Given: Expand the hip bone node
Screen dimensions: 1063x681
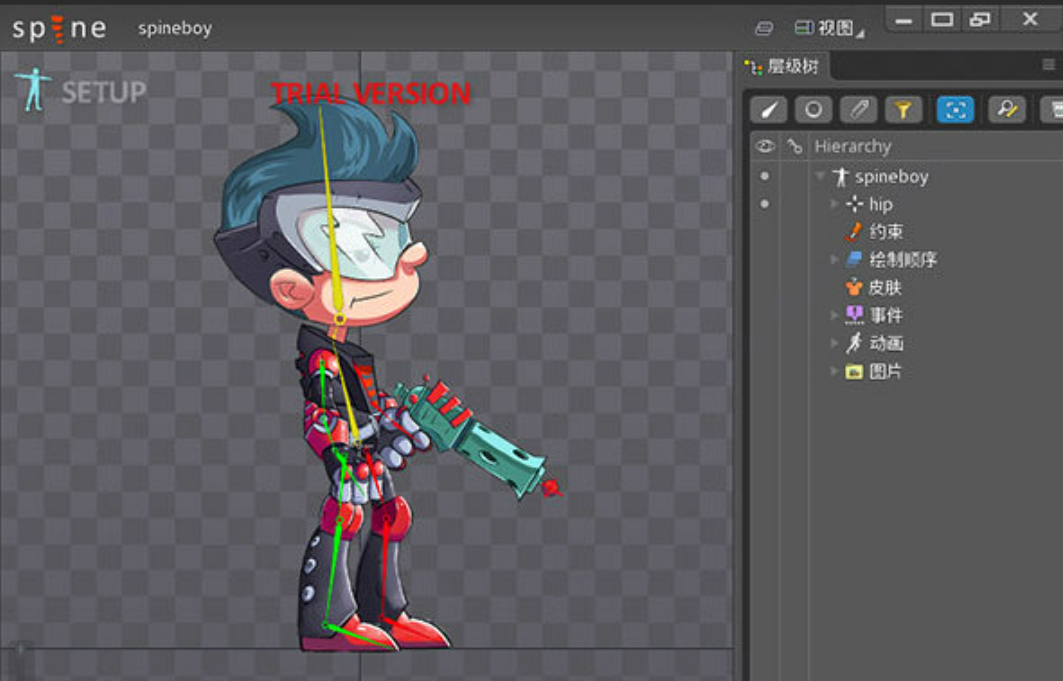Looking at the screenshot, I should (x=835, y=204).
